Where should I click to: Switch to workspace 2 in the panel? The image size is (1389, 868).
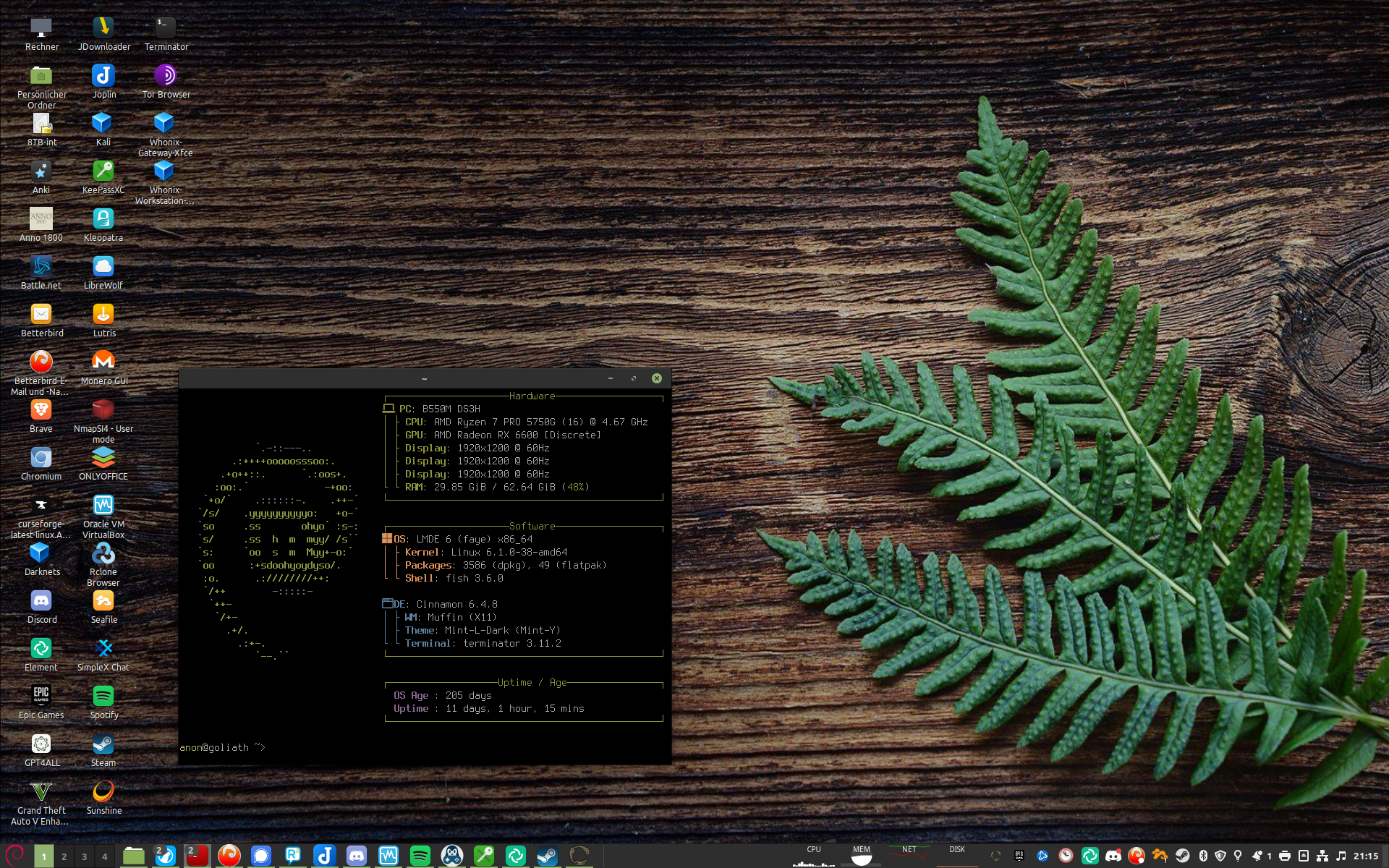(64, 856)
